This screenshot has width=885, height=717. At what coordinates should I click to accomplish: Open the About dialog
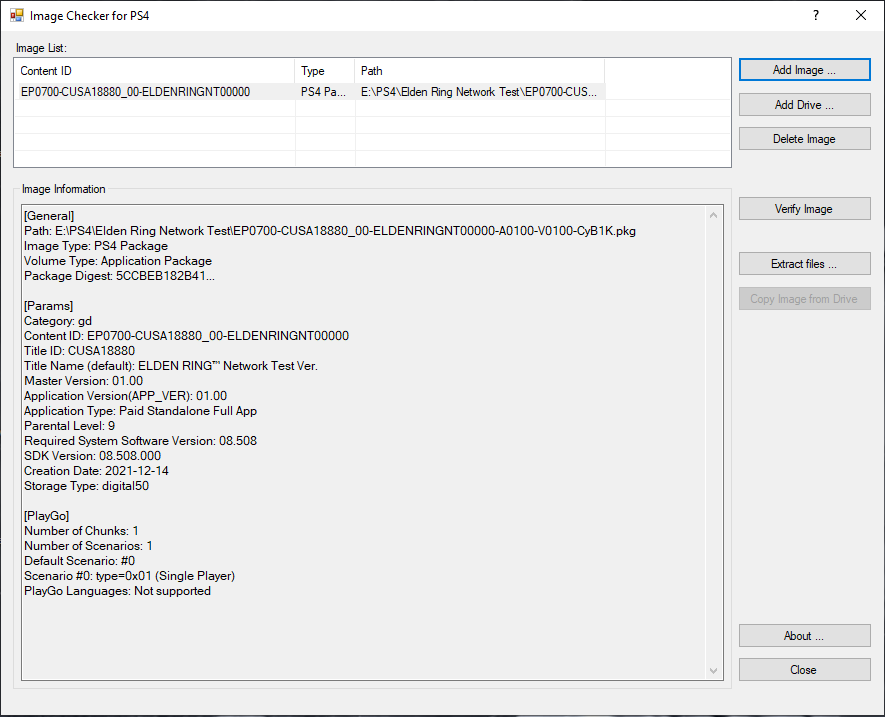pyautogui.click(x=804, y=636)
